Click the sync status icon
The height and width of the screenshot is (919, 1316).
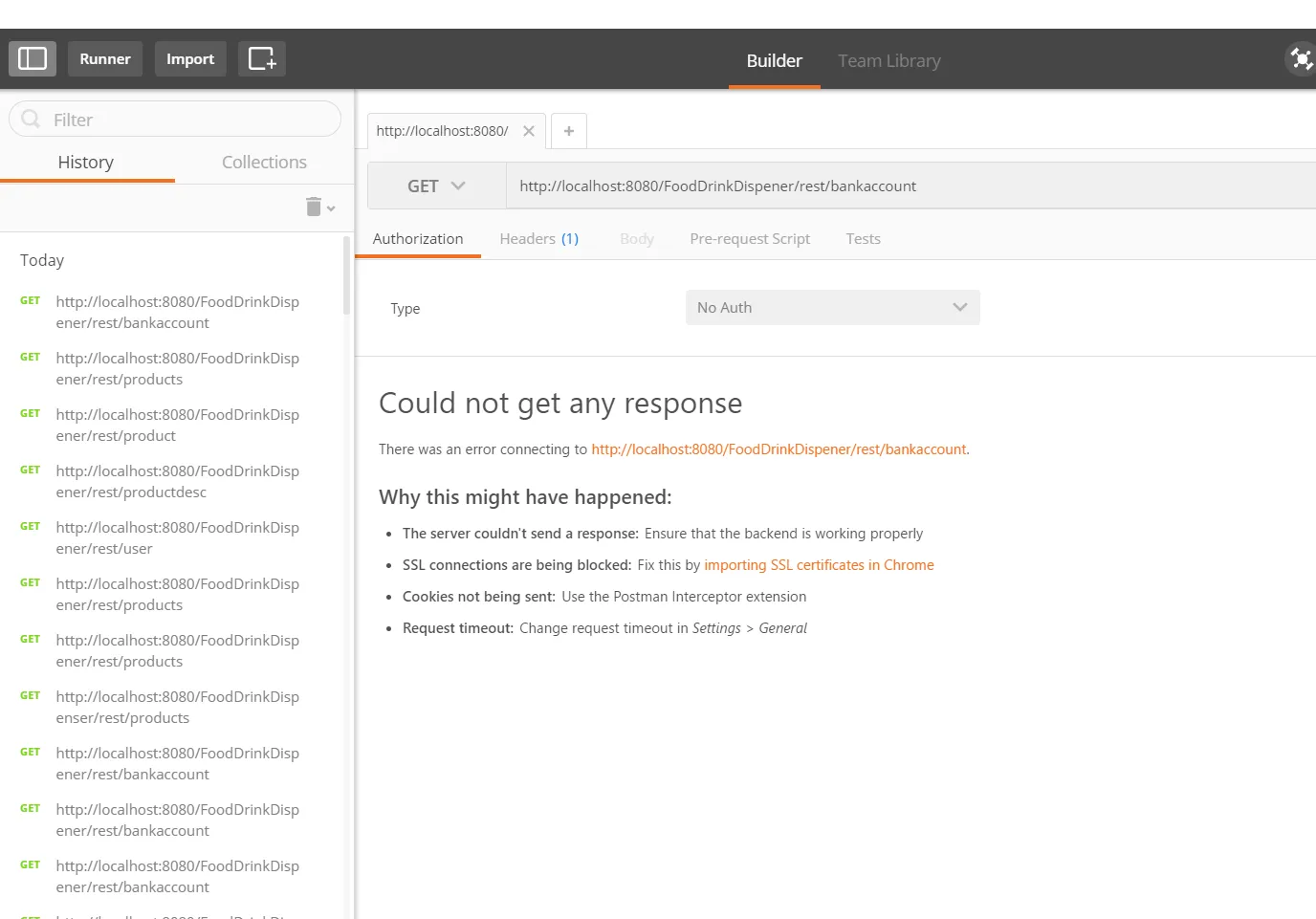click(x=1301, y=59)
